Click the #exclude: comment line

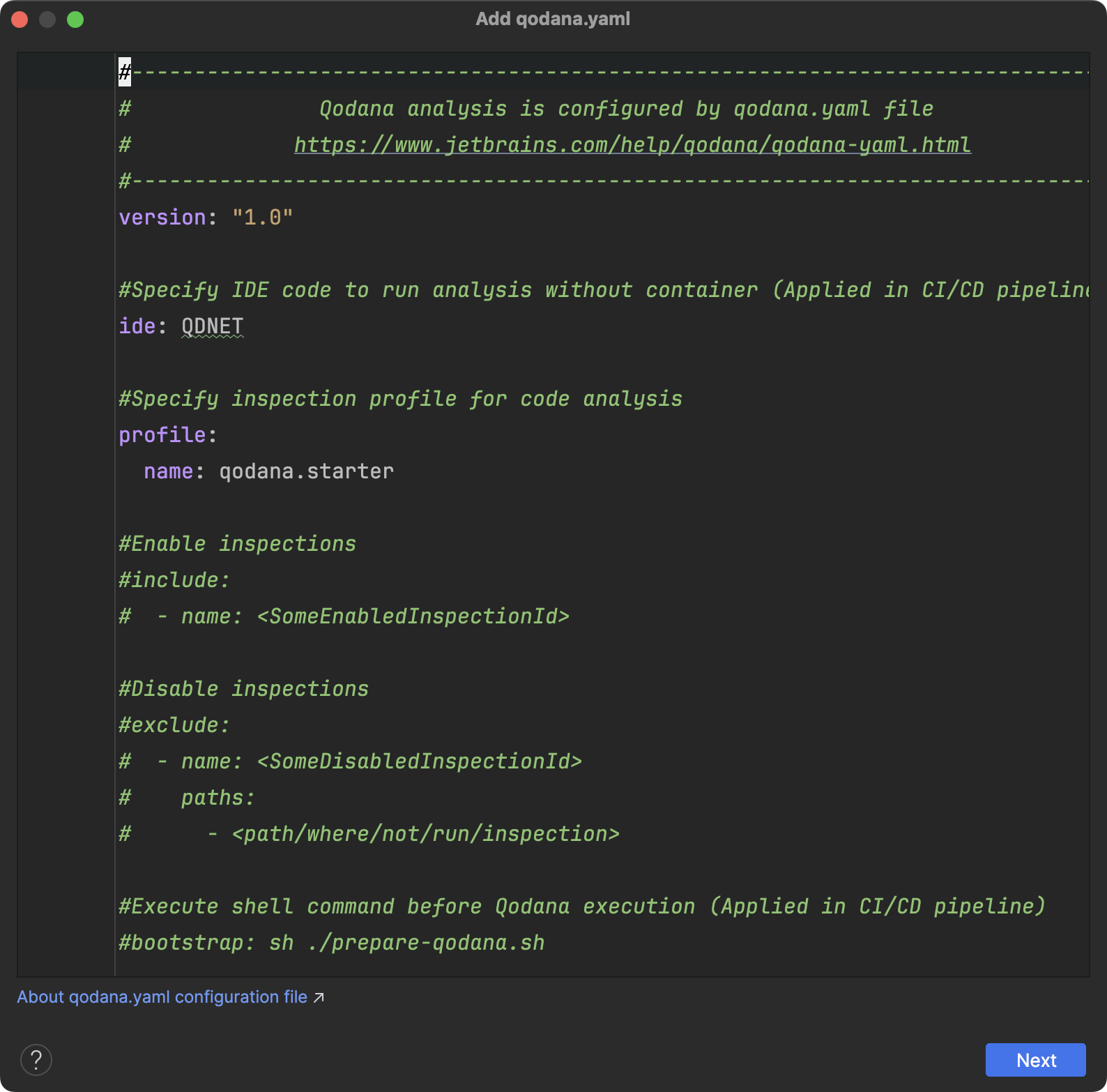click(174, 725)
